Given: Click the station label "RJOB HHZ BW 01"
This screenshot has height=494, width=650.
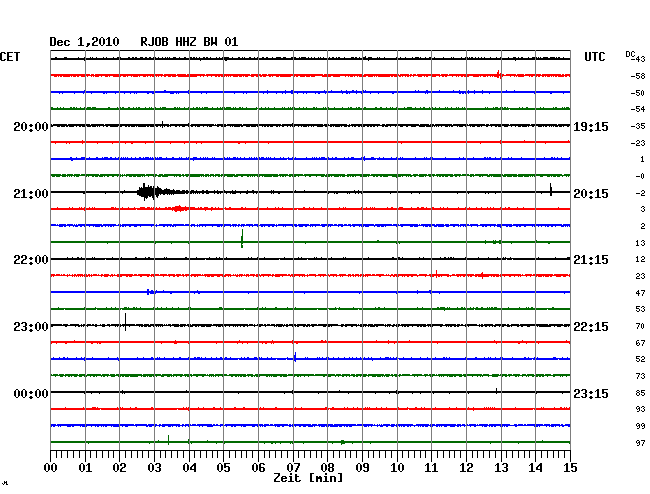Looking at the screenshot, I should point(189,42).
